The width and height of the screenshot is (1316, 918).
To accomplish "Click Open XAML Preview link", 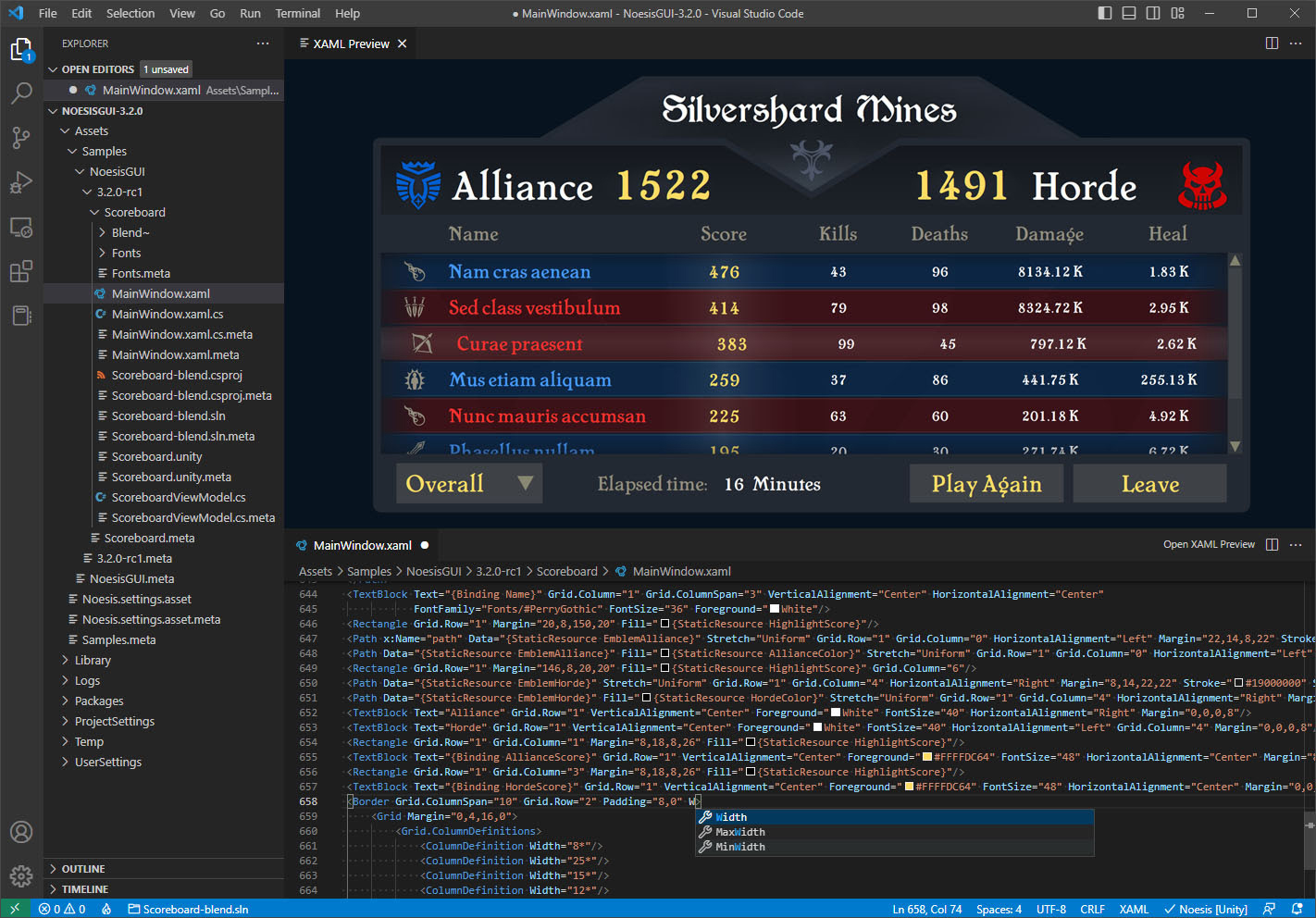I will pos(1209,544).
